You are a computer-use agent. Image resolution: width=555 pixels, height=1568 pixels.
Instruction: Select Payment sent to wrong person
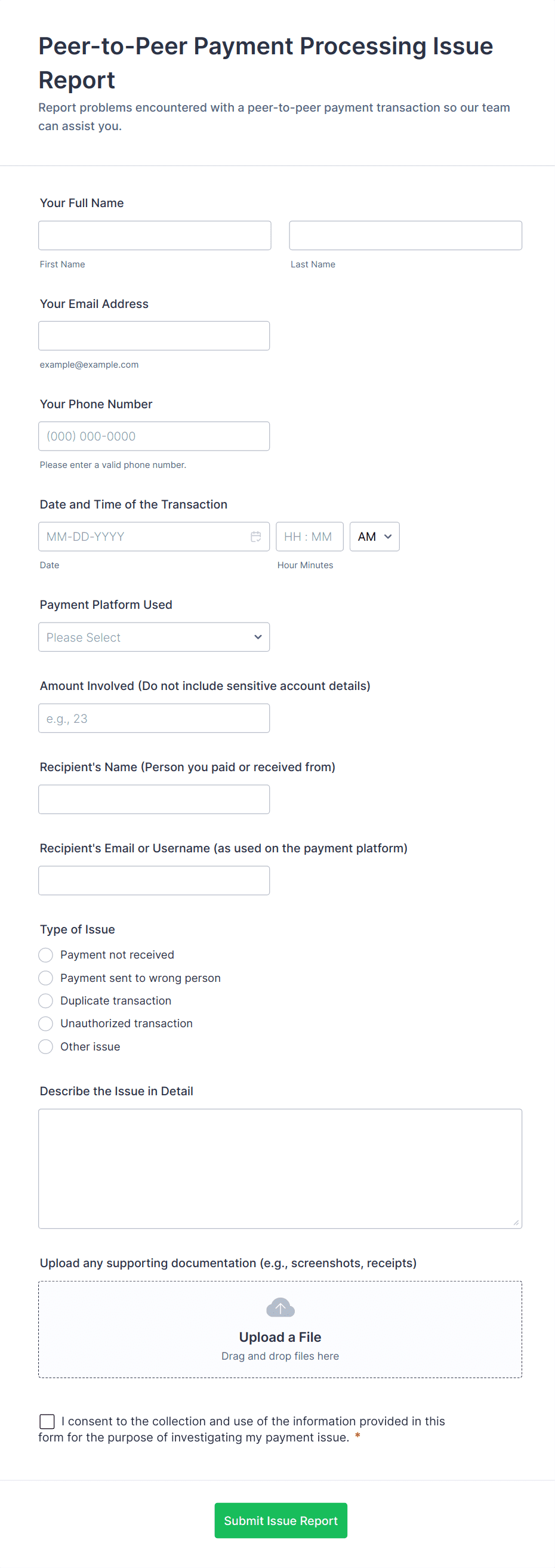(x=45, y=978)
